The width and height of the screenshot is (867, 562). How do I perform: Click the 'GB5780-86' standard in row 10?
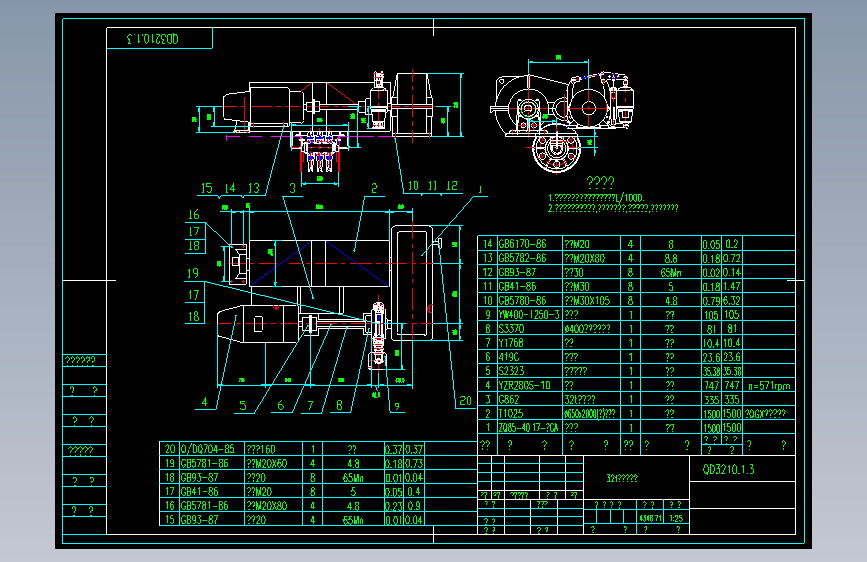pyautogui.click(x=522, y=300)
